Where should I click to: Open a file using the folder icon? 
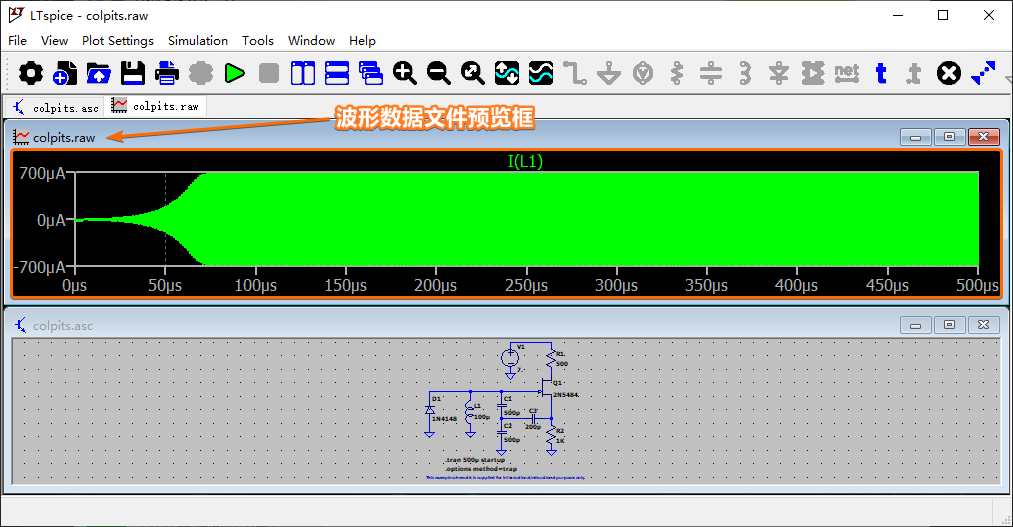tap(98, 73)
